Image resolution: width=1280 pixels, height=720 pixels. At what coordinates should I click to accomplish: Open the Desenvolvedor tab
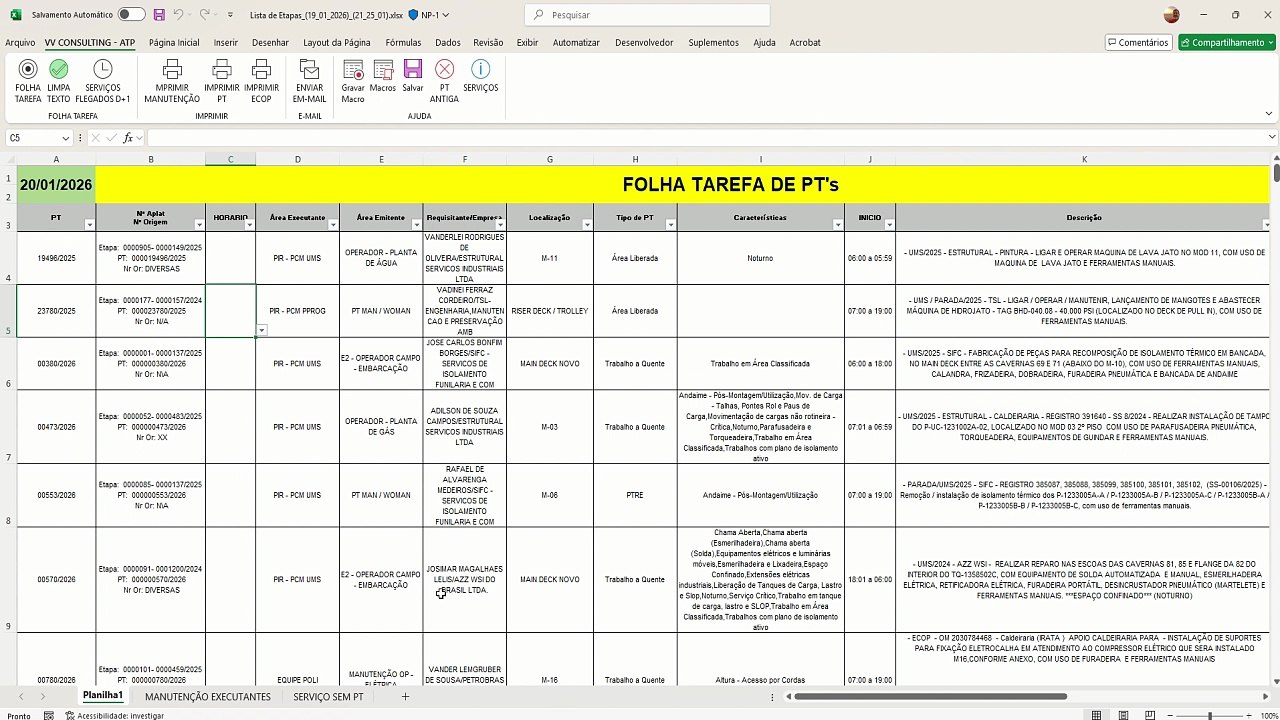[x=644, y=43]
